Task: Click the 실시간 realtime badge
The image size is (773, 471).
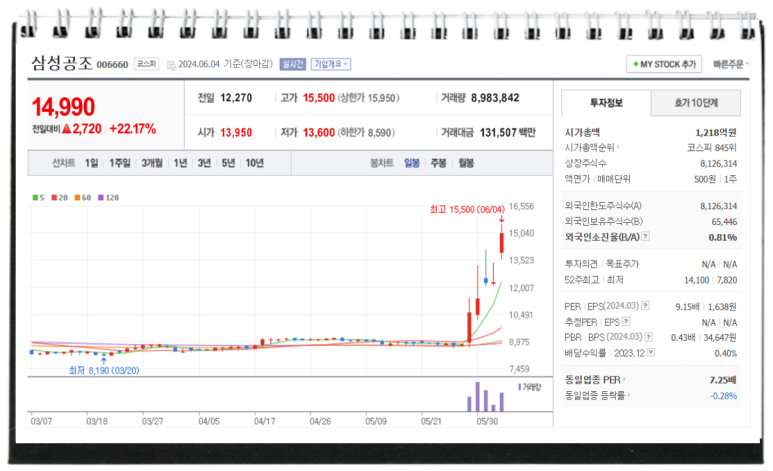Action: 292,63
